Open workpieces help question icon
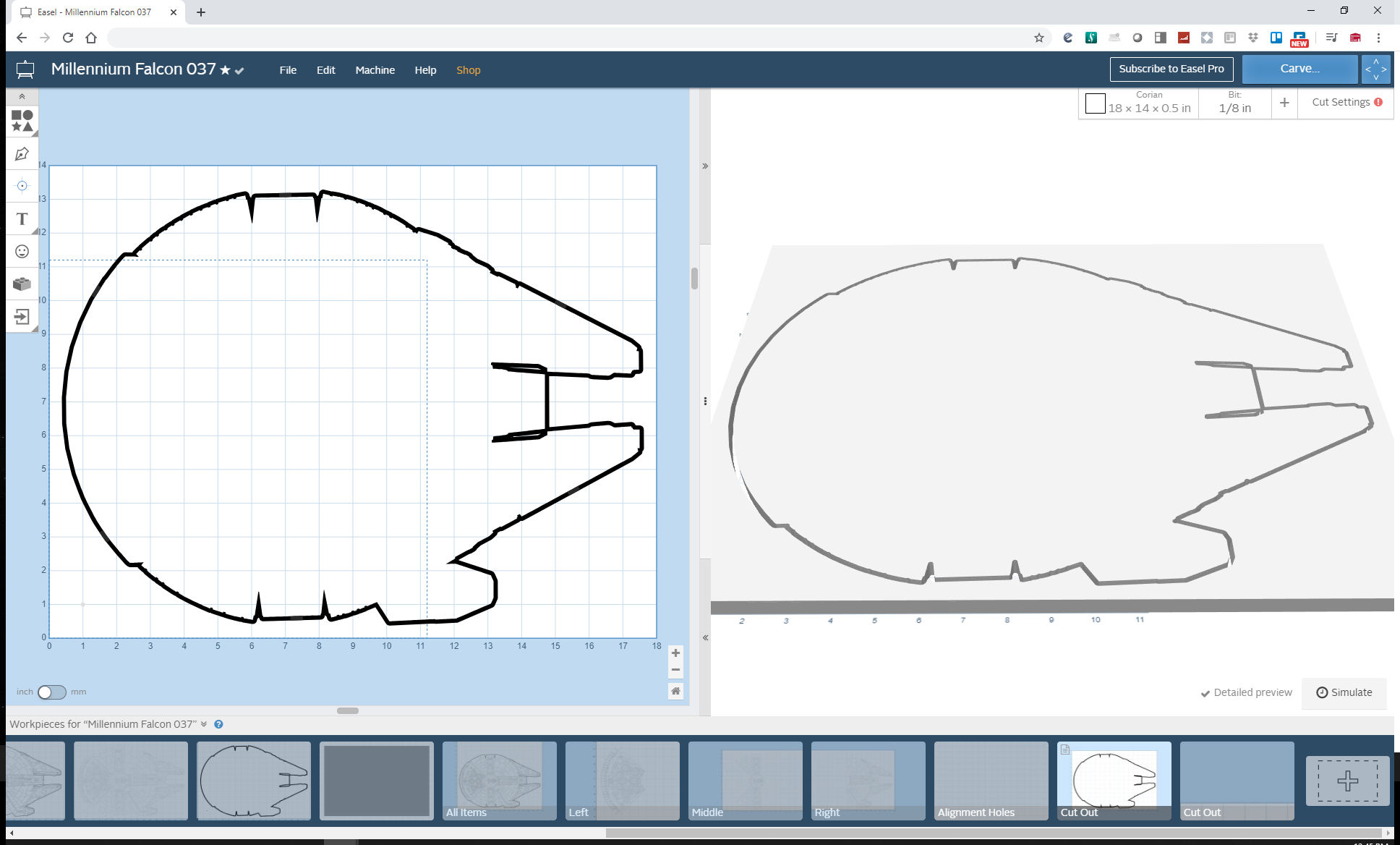The image size is (1400, 845). (x=218, y=724)
